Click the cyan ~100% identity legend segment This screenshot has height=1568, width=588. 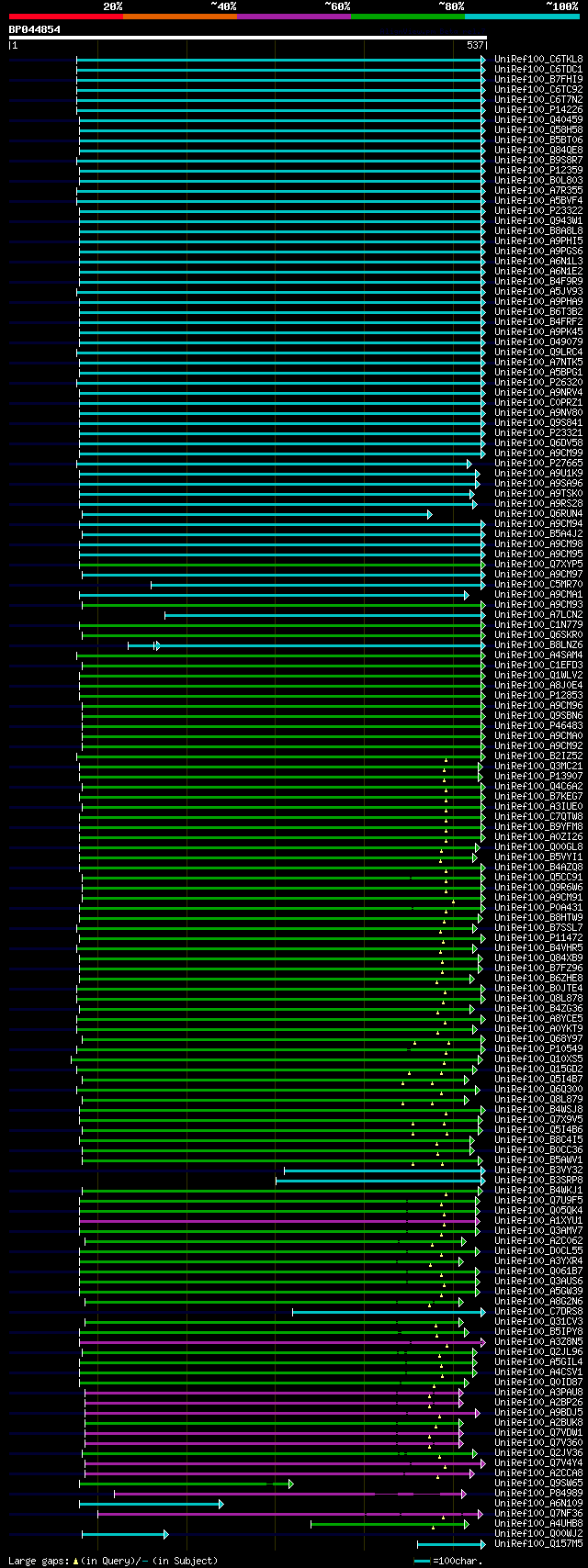point(522,17)
